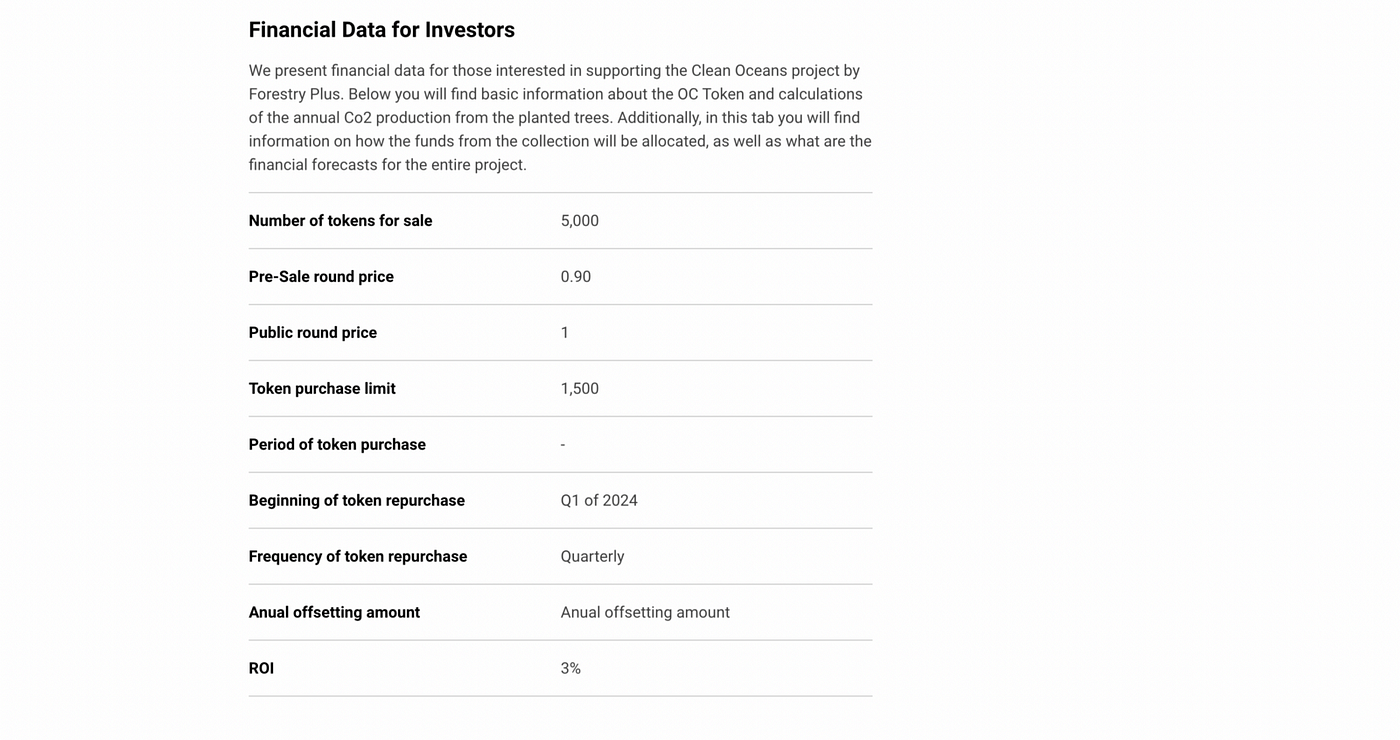Click the Q1 of 2024 value
Image resolution: width=1400 pixels, height=740 pixels.
point(598,501)
